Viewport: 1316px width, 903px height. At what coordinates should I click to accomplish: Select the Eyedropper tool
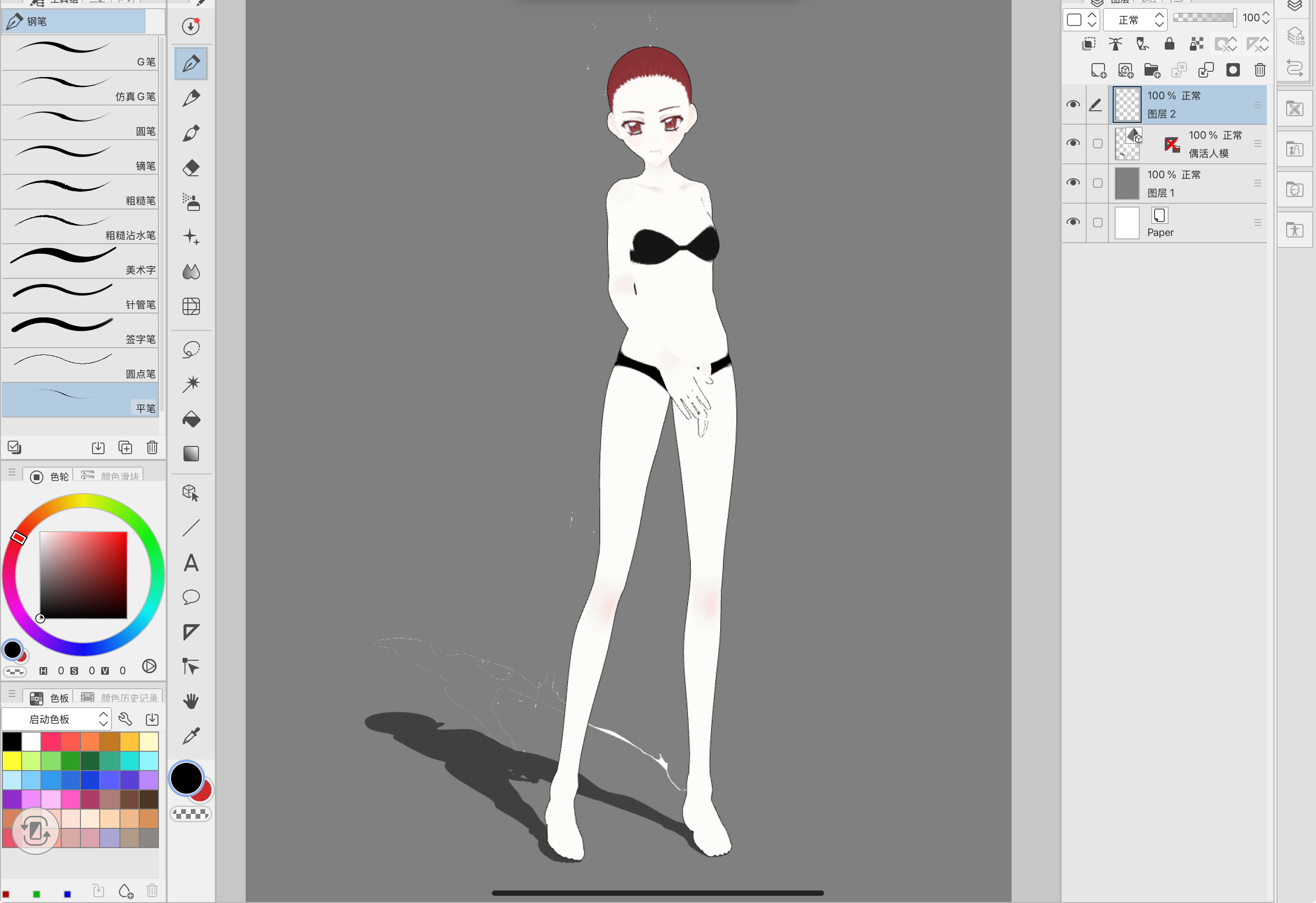pyautogui.click(x=191, y=736)
